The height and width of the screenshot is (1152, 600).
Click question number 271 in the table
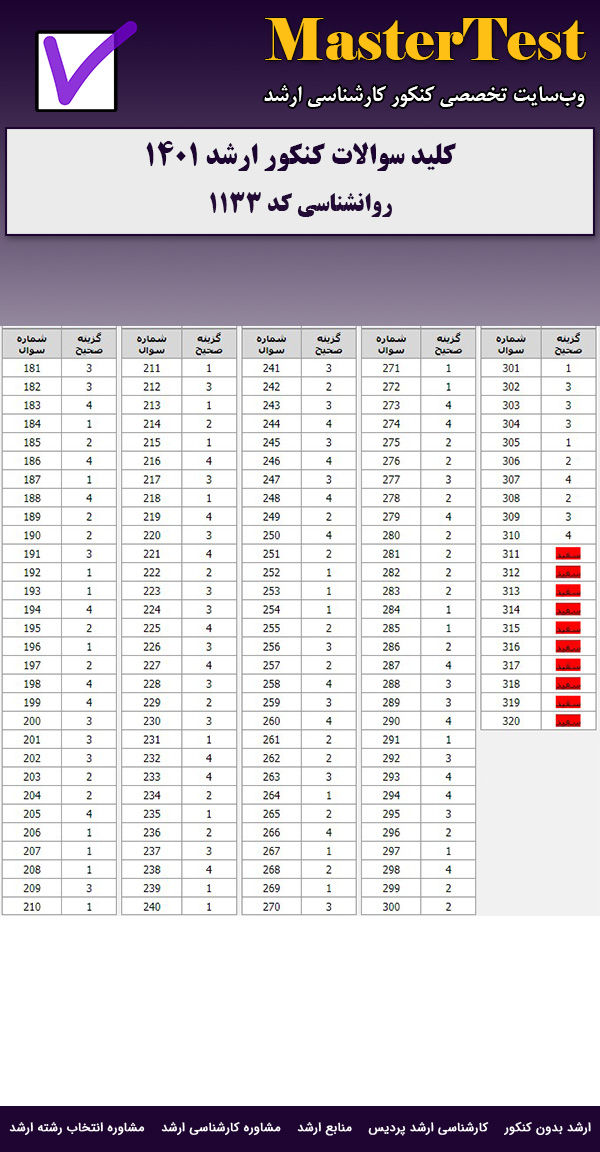[391, 368]
